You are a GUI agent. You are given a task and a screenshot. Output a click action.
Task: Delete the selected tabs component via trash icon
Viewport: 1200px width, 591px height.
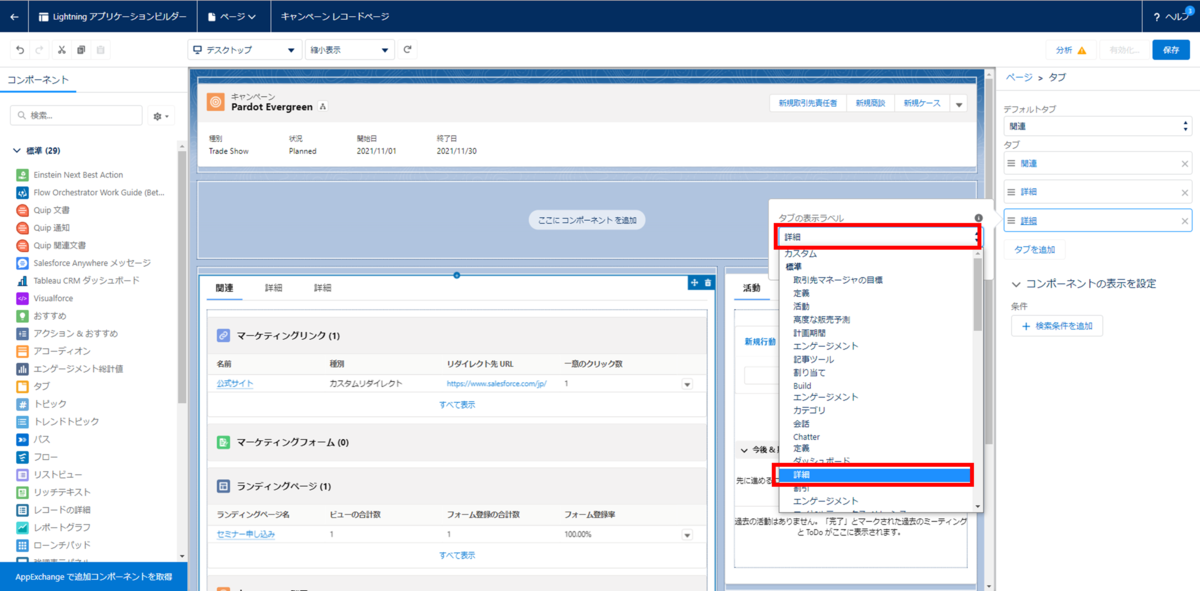coord(708,283)
